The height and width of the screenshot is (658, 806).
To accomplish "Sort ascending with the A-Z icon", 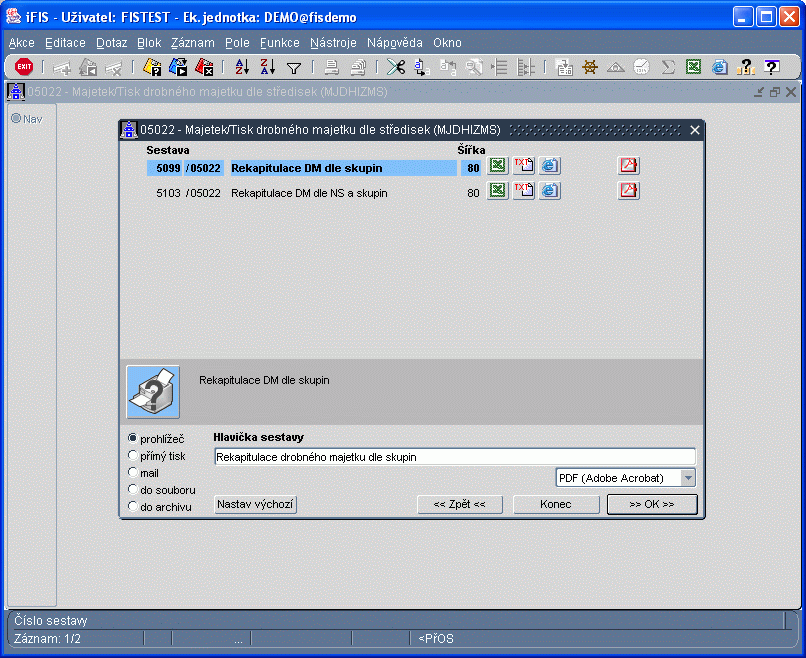I will coord(242,67).
